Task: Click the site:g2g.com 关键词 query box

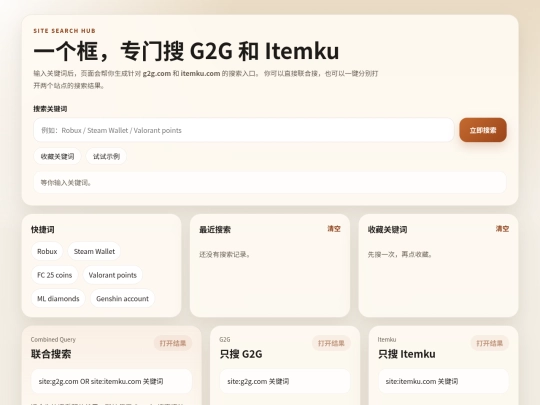Action: coord(285,381)
